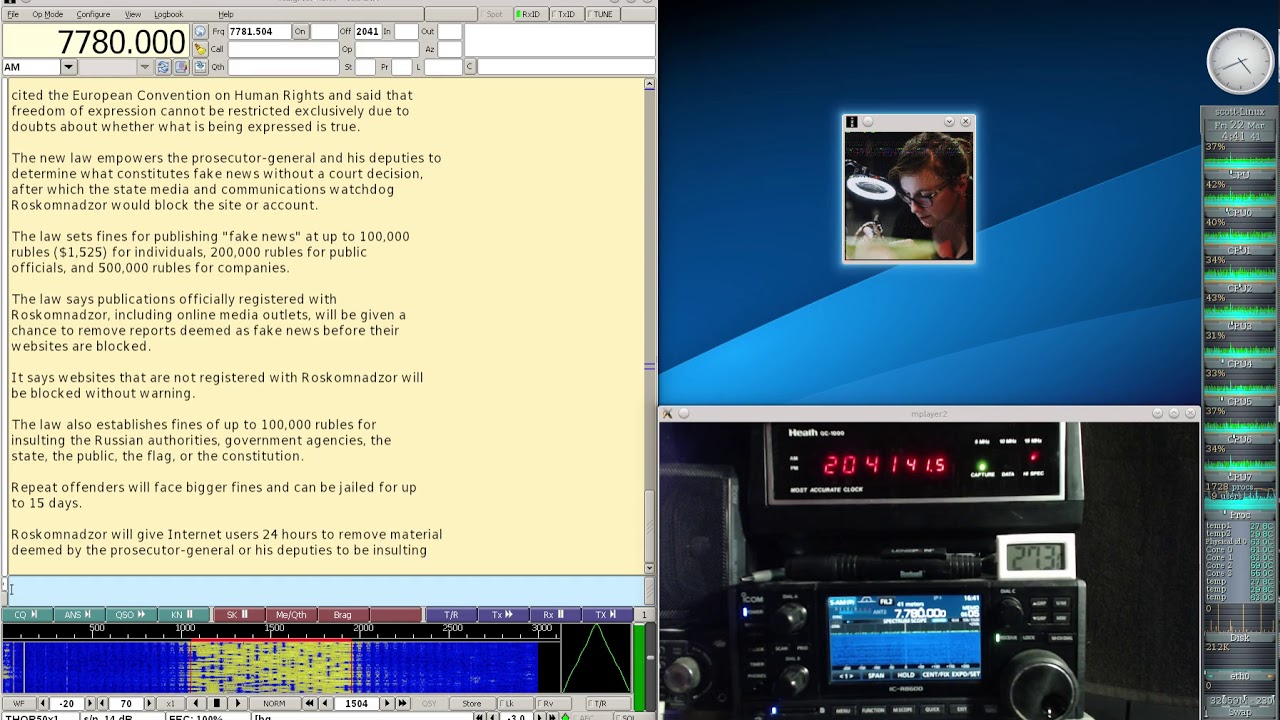Click inside the Frq field showing 7781.504
The width and height of the screenshot is (1280, 720).
pos(258,32)
